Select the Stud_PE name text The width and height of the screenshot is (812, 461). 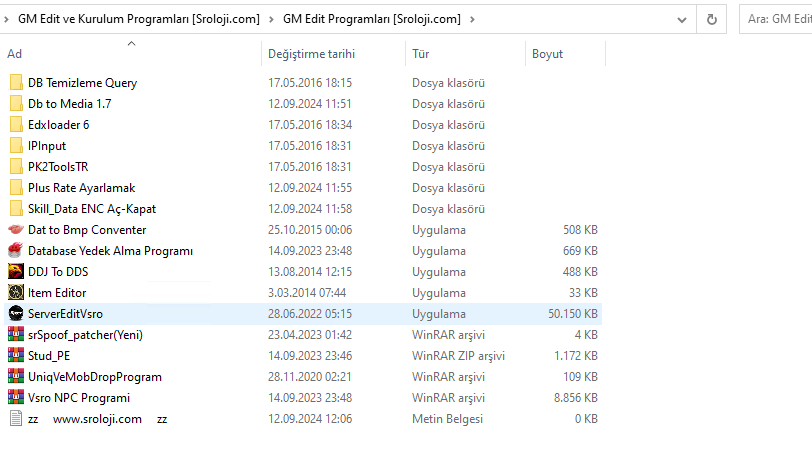(x=49, y=356)
